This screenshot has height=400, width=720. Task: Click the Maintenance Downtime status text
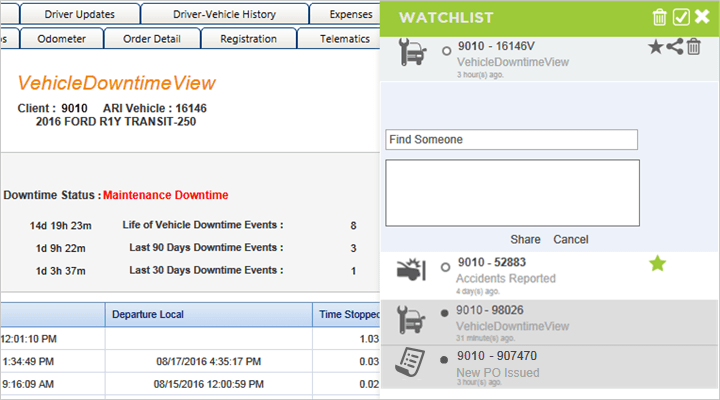(x=165, y=195)
